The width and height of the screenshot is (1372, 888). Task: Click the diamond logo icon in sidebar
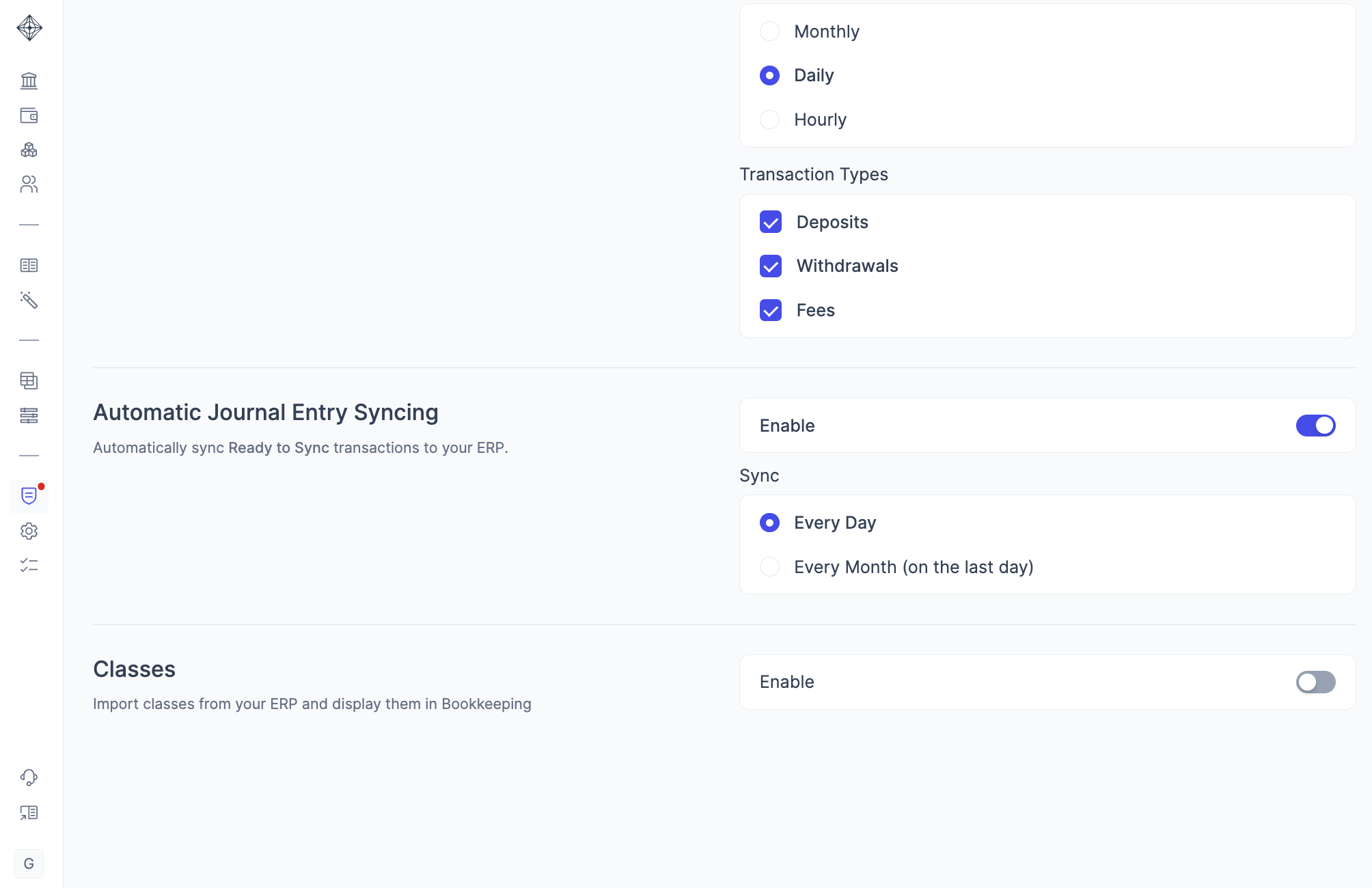pyautogui.click(x=29, y=28)
